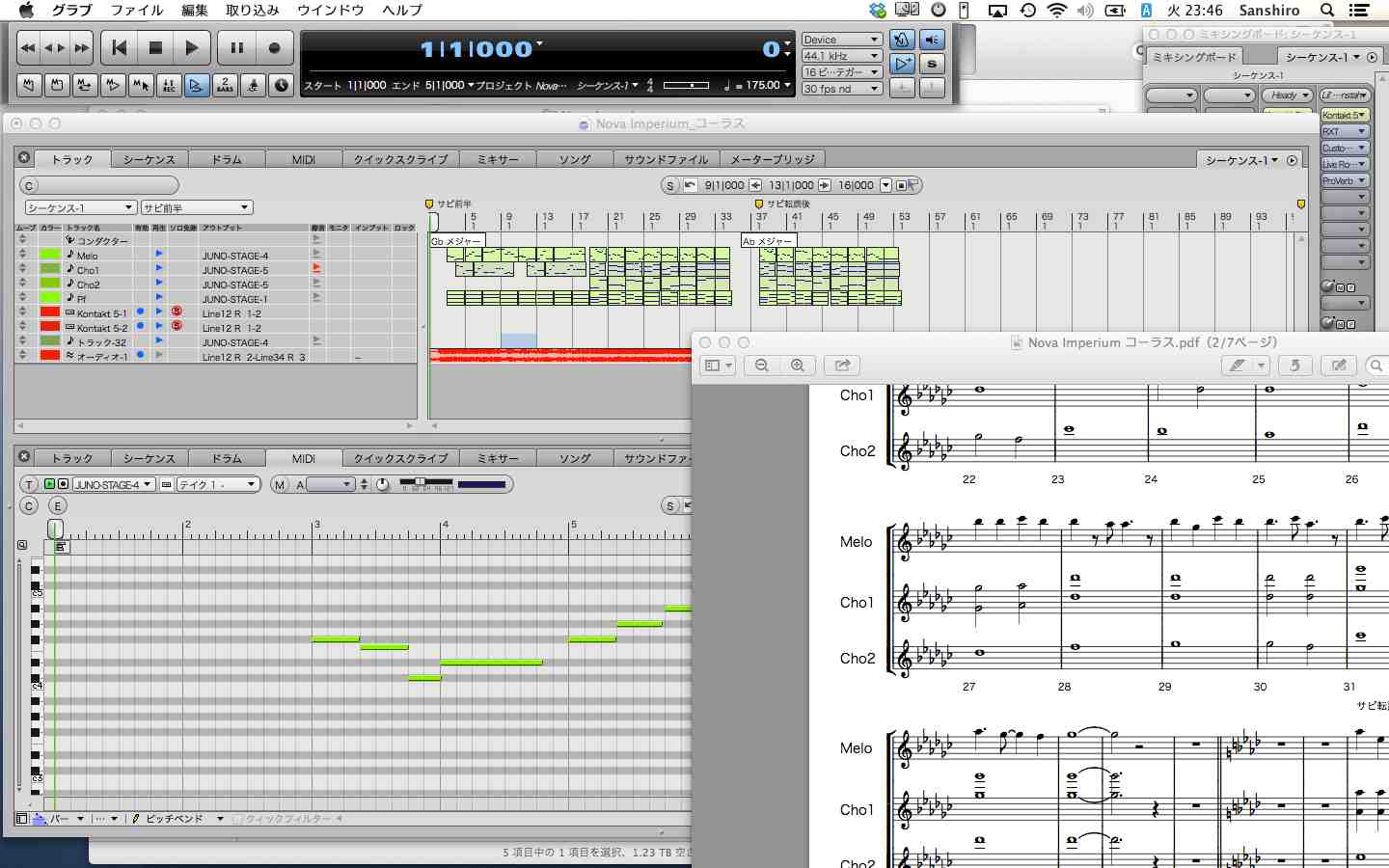Toggle the Auto Record (REC) button
The height and width of the screenshot is (868, 1389).
point(169,85)
